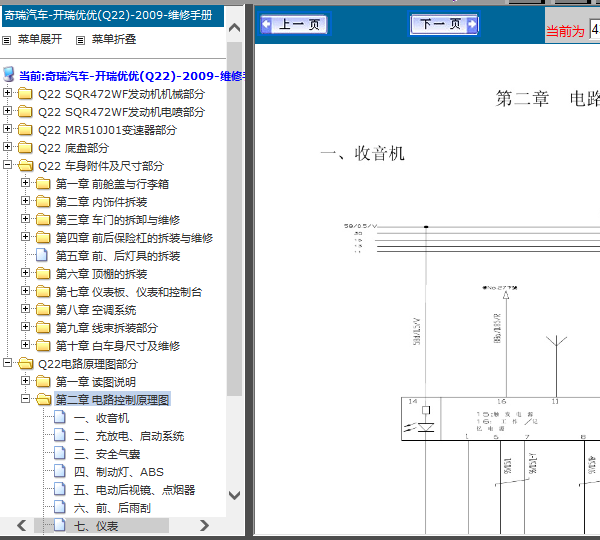Select 第二章 电路控制原理图 highlighted entry
Viewport: 600px width, 540px height.
pyautogui.click(x=112, y=400)
